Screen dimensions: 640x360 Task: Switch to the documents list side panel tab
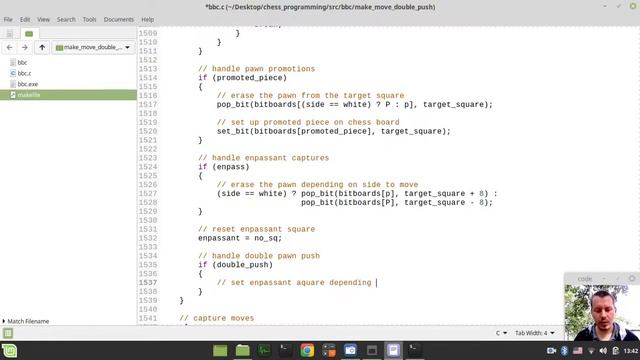tap(9, 33)
